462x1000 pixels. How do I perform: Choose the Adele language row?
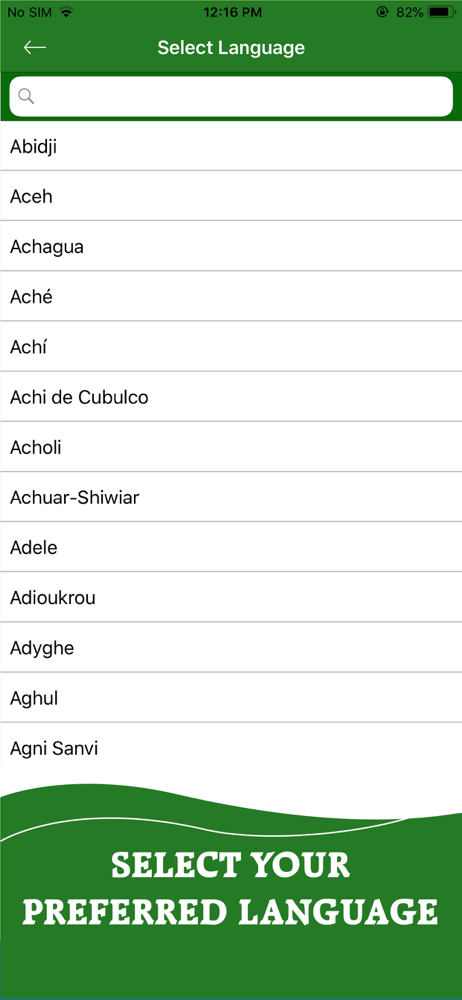231,547
